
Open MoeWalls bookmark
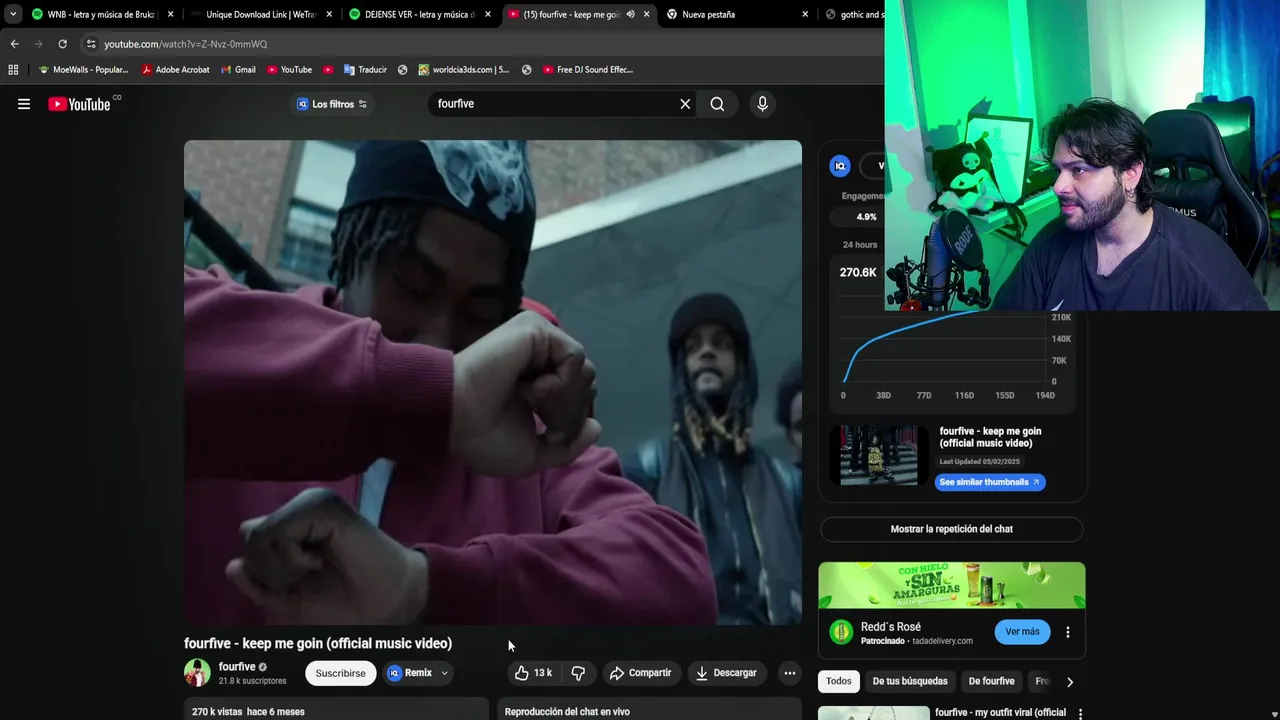[x=83, y=70]
